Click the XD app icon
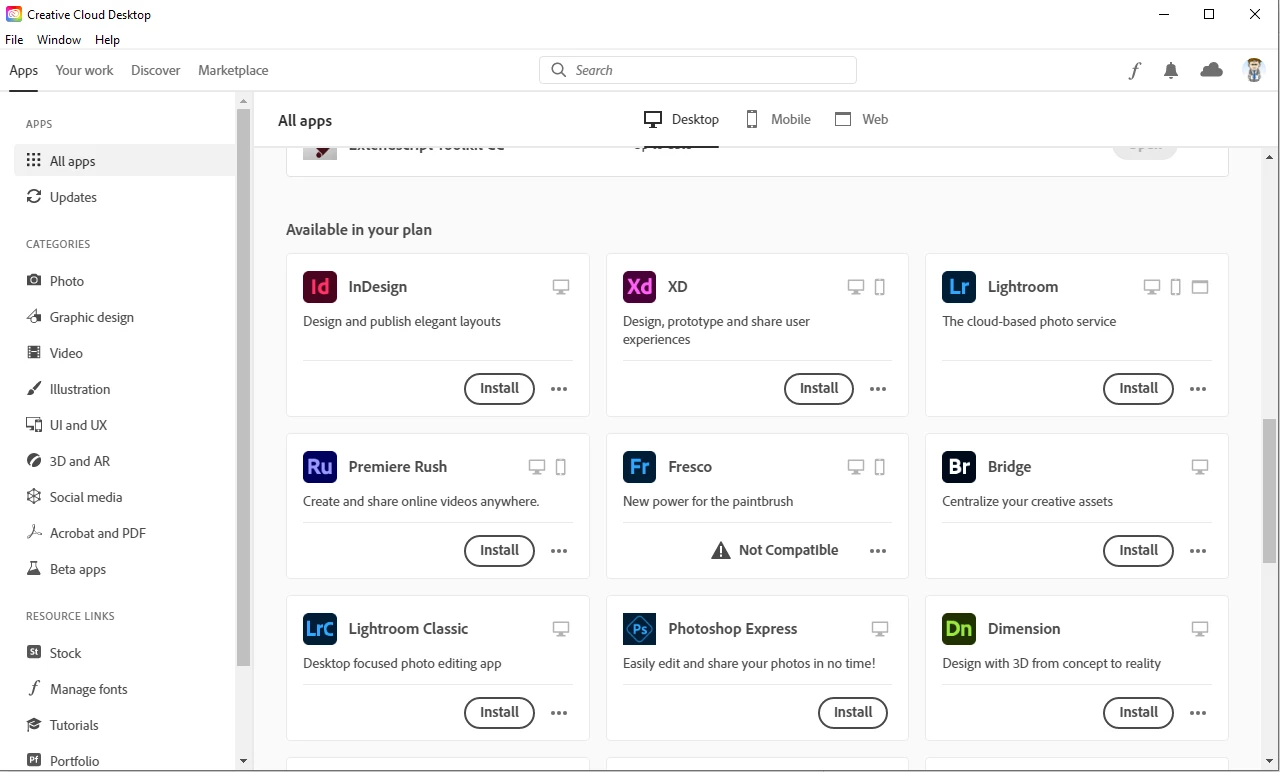Viewport: 1280px width, 772px height. pos(640,287)
